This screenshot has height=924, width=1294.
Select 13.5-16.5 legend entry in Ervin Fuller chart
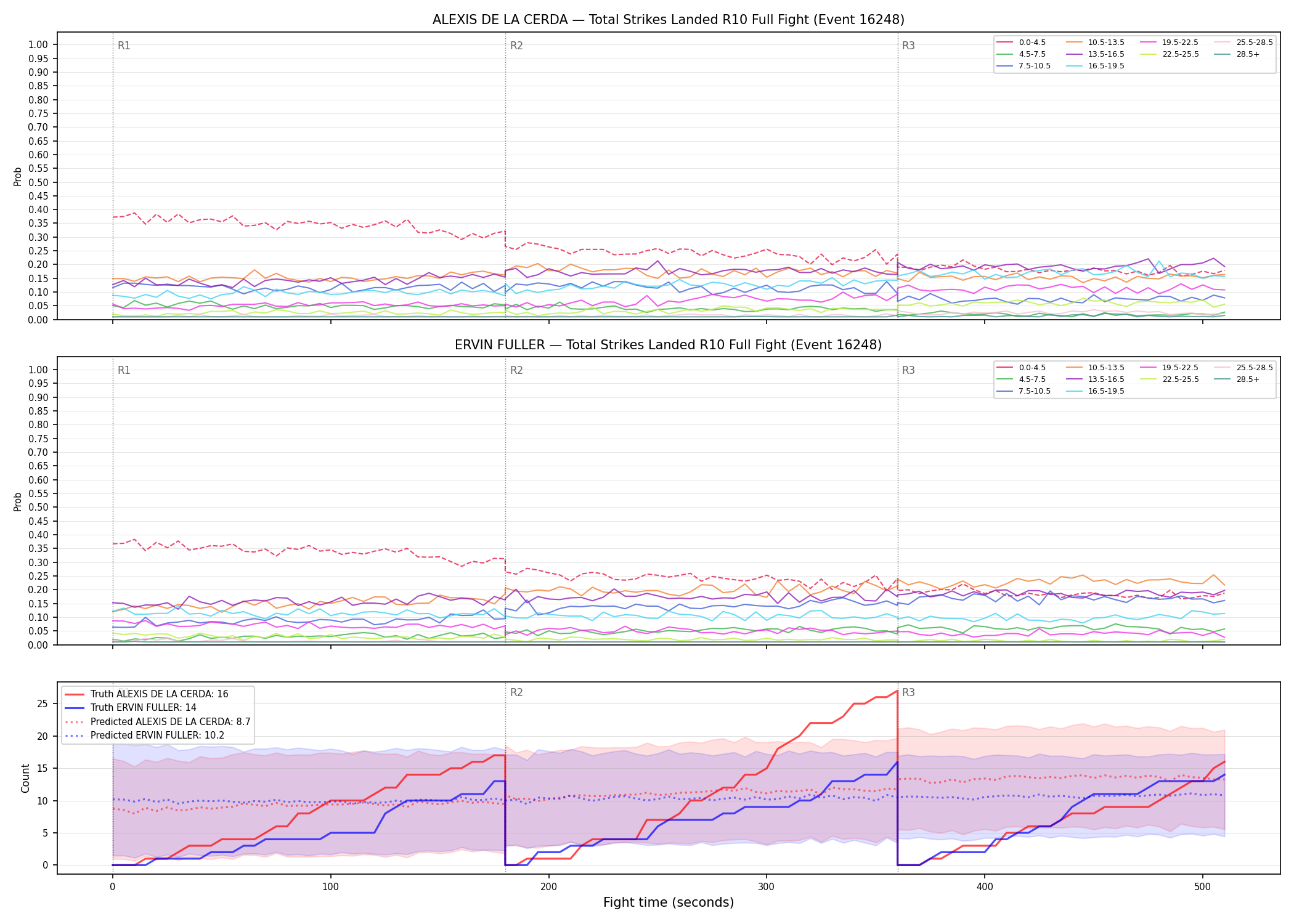tap(1095, 379)
